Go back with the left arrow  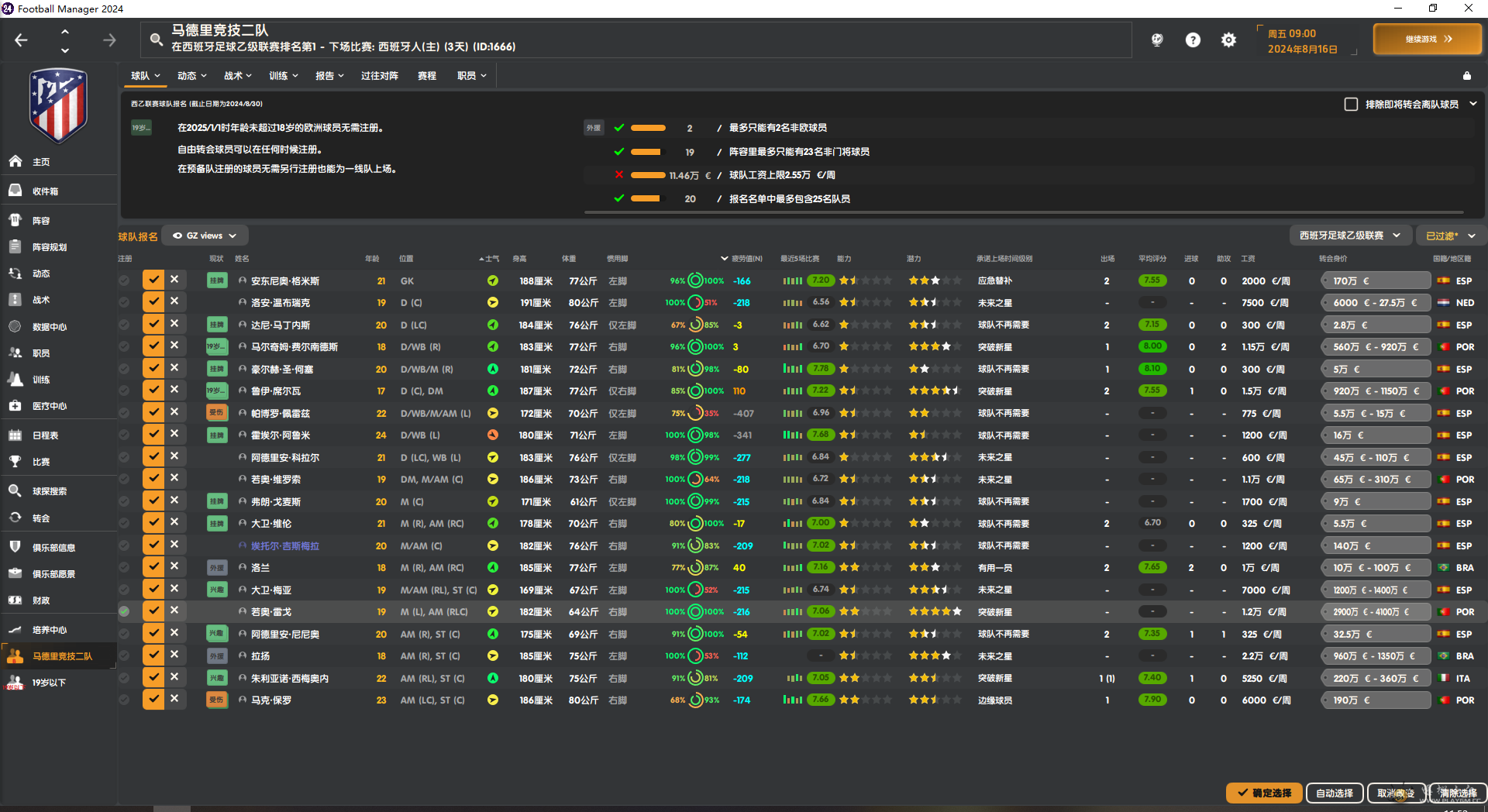pos(21,40)
